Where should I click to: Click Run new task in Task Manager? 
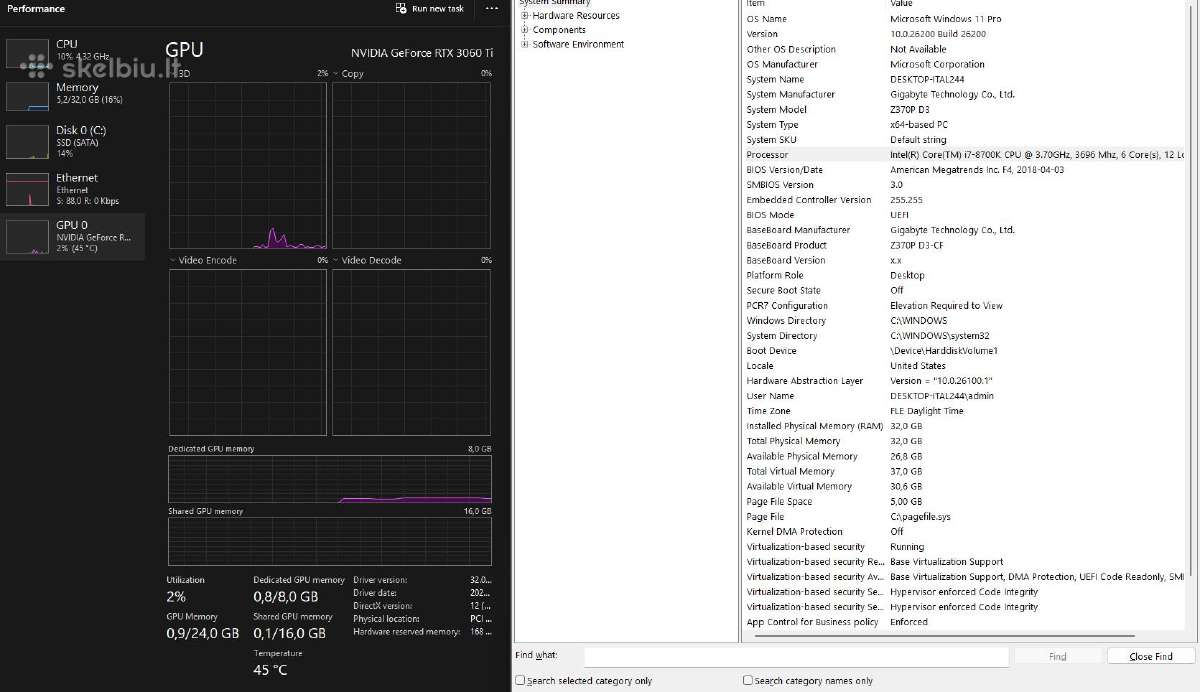tap(429, 8)
